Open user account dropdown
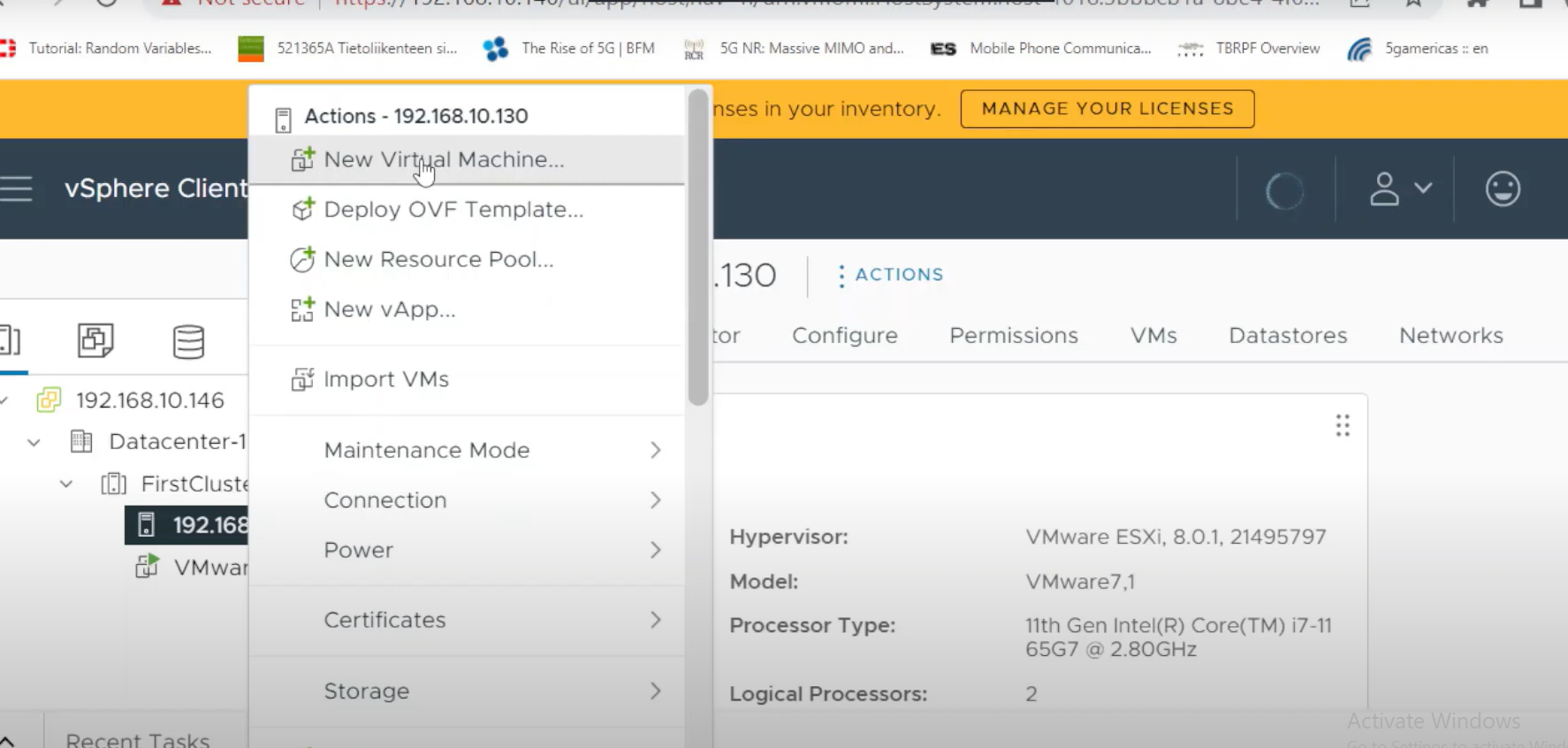The width and height of the screenshot is (1568, 748). pyautogui.click(x=1401, y=188)
